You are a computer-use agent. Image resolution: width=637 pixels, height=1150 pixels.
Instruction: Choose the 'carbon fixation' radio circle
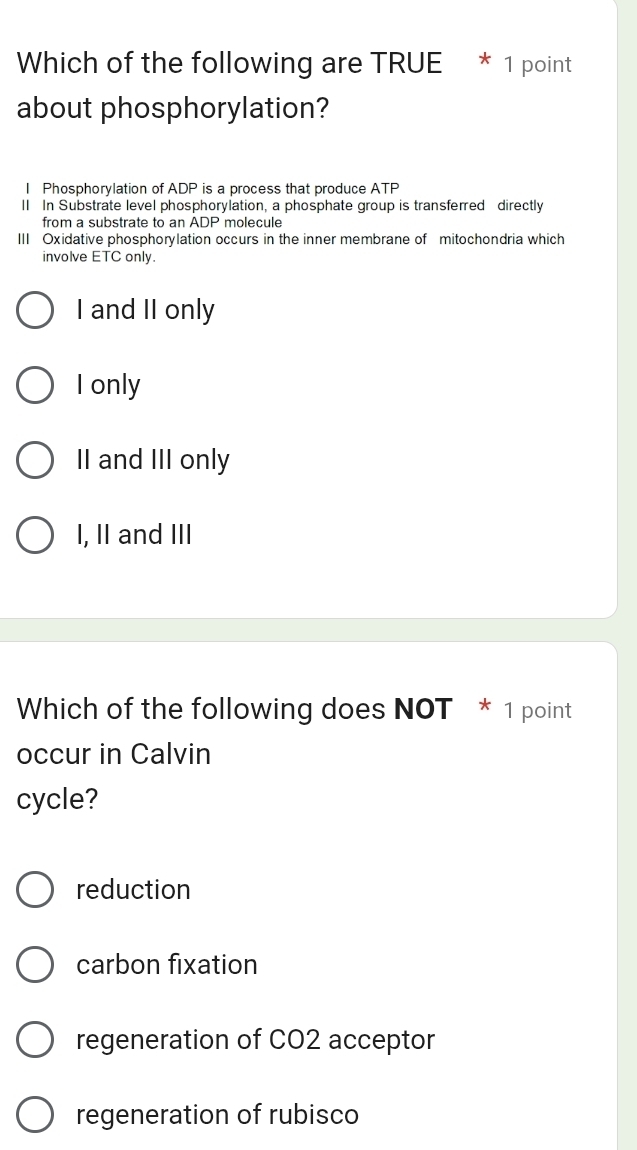(x=36, y=964)
